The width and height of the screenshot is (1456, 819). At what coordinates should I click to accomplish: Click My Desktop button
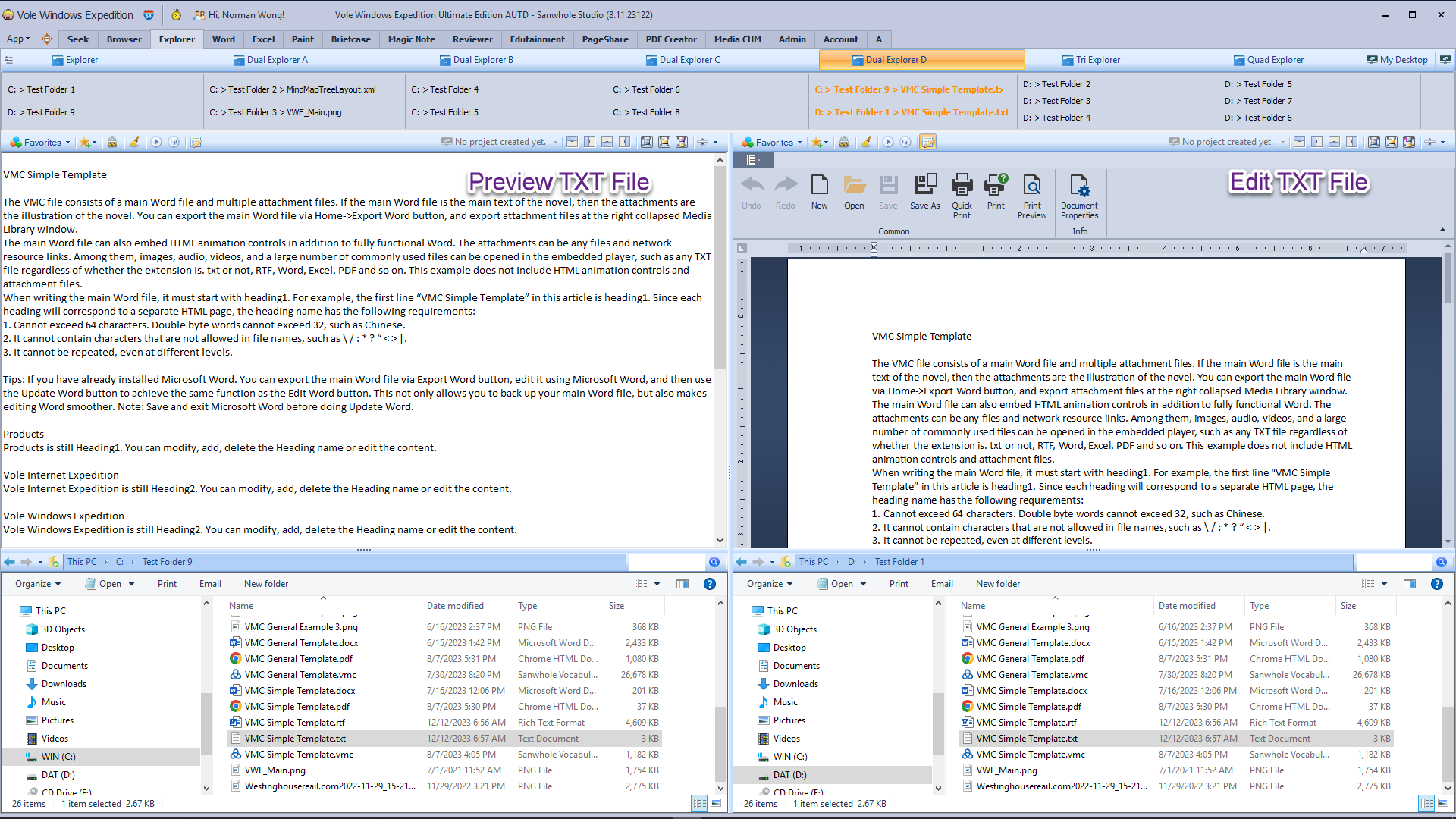click(1397, 60)
